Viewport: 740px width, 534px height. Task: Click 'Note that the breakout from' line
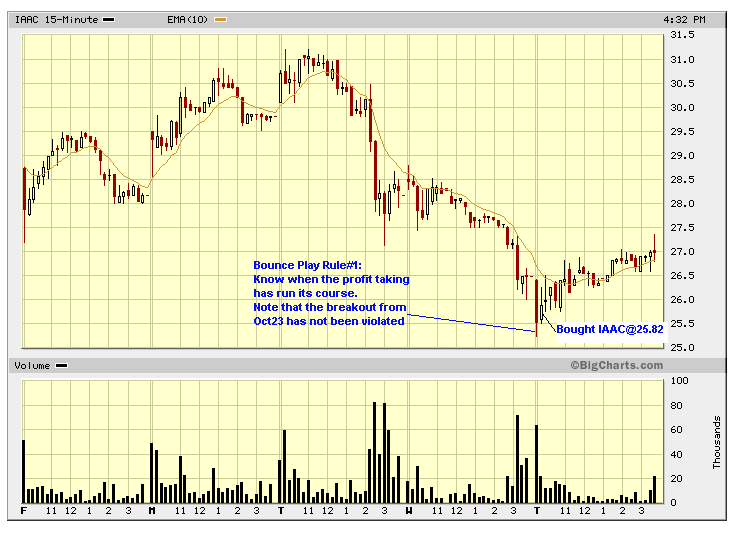tap(330, 307)
